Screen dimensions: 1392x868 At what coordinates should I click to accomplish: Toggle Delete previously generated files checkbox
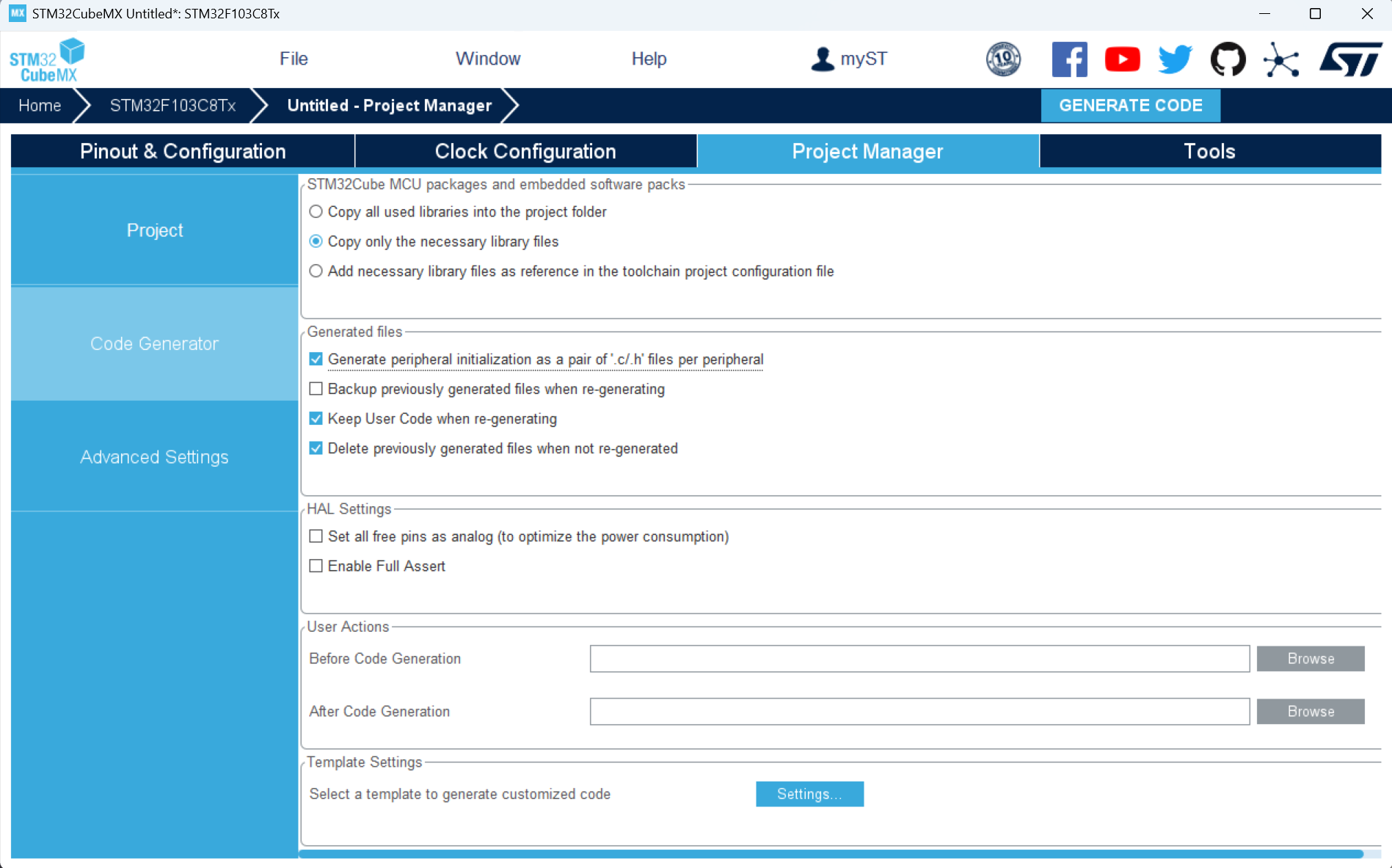point(316,448)
